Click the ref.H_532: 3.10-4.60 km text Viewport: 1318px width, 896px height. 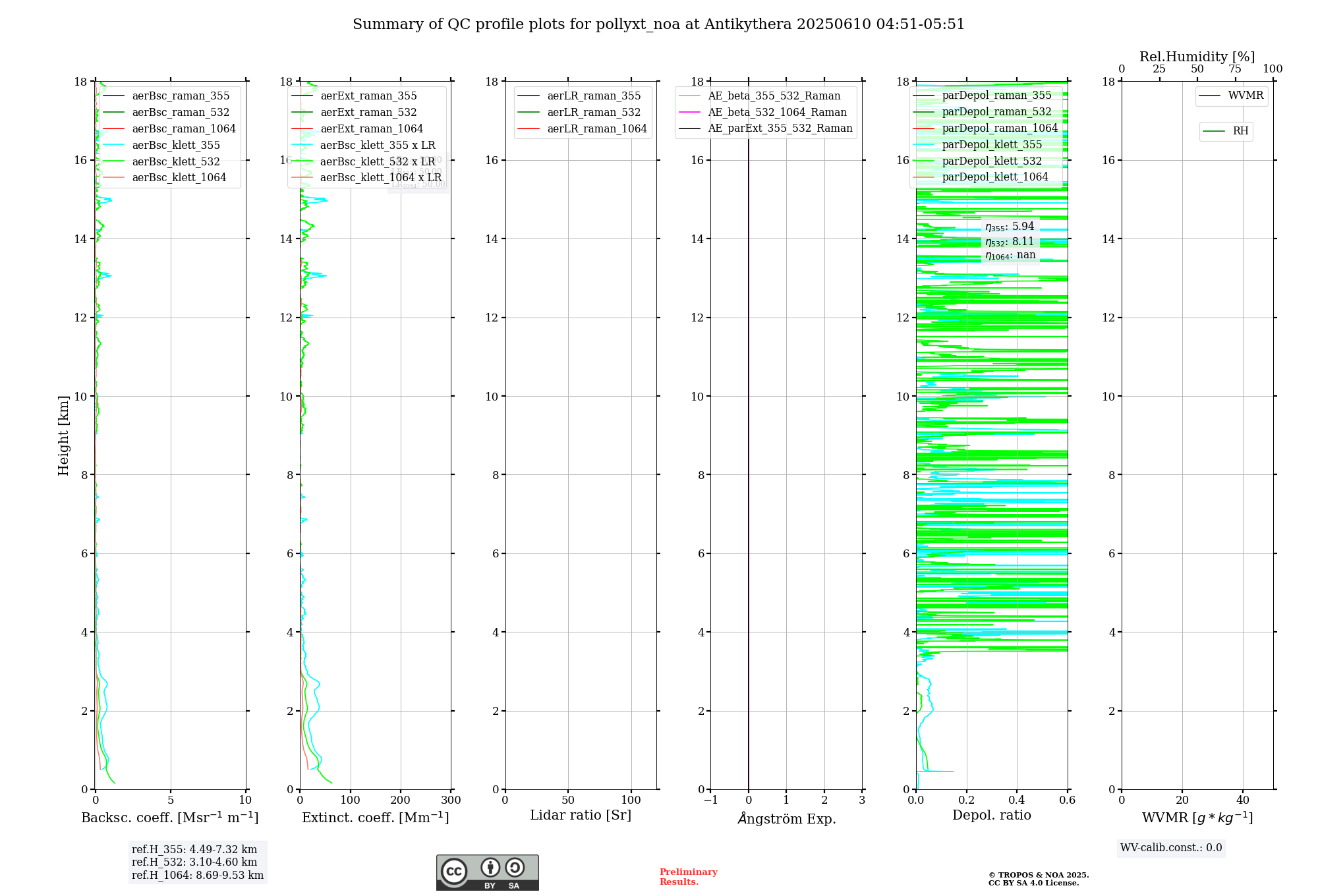coord(194,862)
